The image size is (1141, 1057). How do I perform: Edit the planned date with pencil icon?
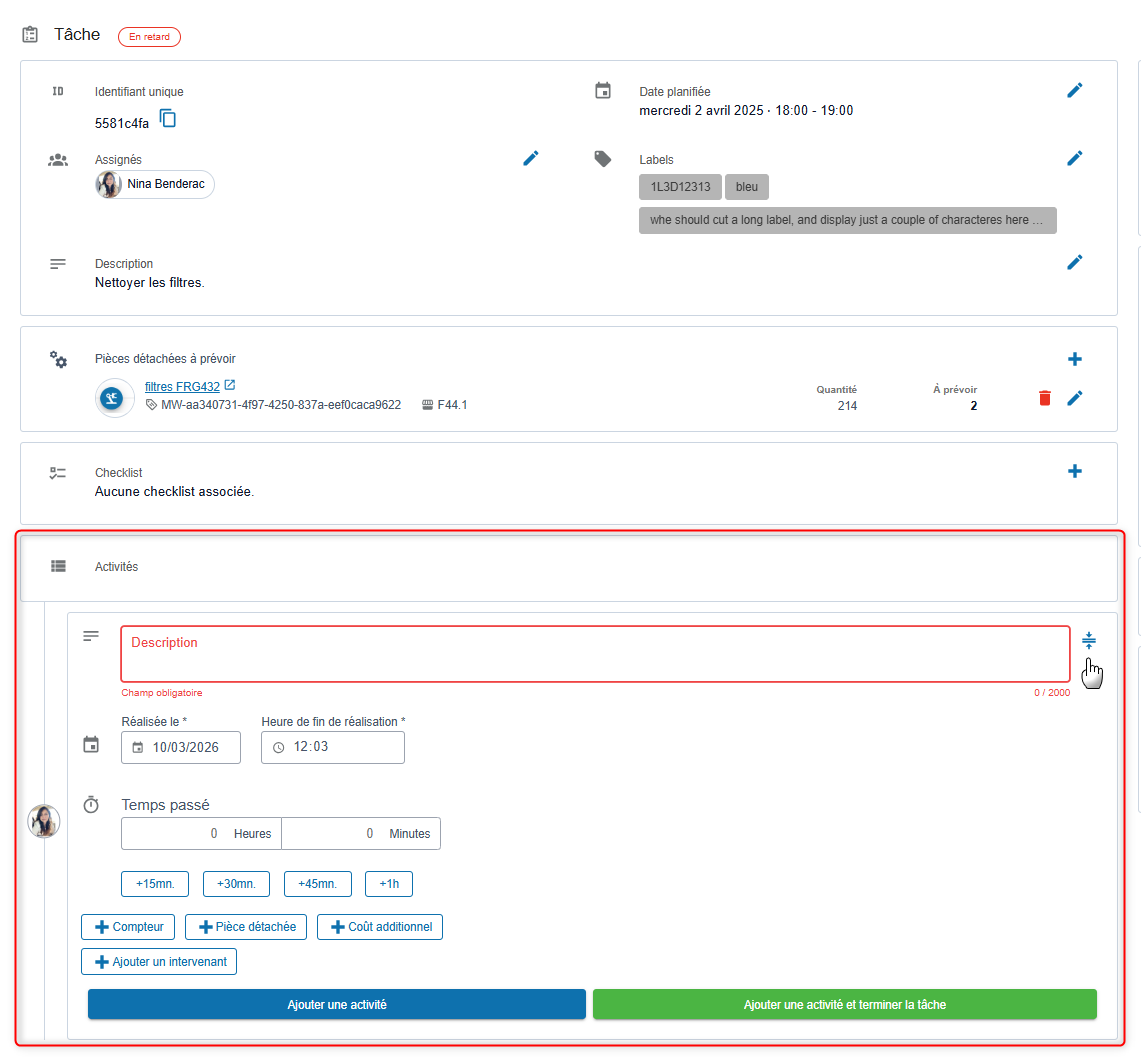[1074, 90]
